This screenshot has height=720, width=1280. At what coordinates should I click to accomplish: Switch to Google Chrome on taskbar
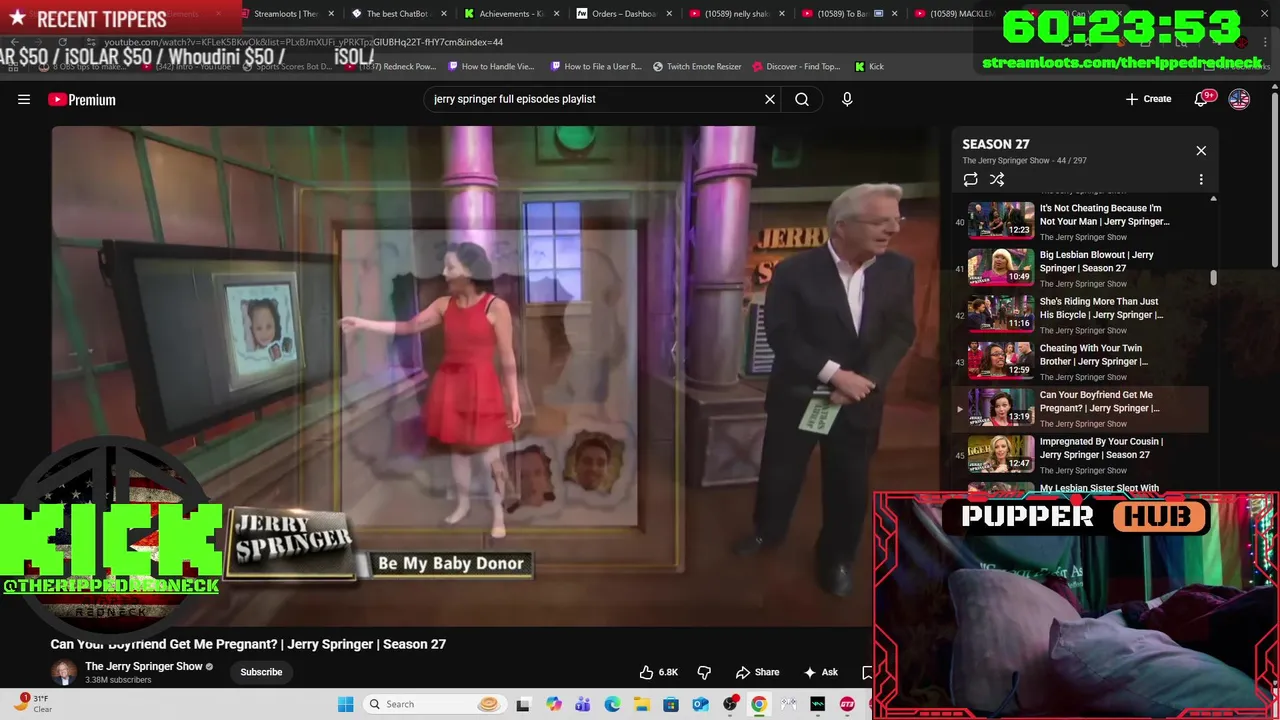click(x=759, y=704)
